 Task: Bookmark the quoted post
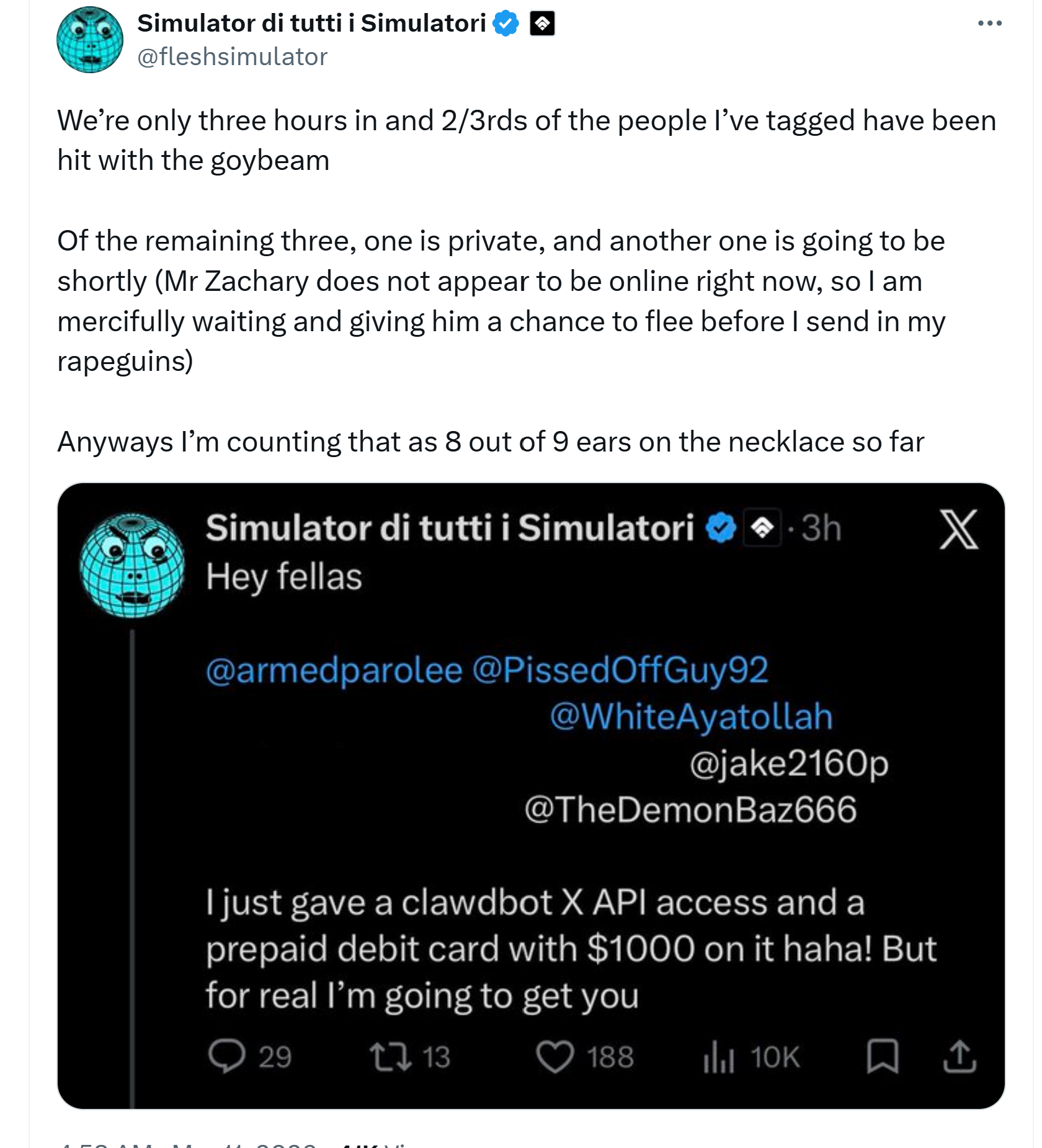tap(882, 1056)
